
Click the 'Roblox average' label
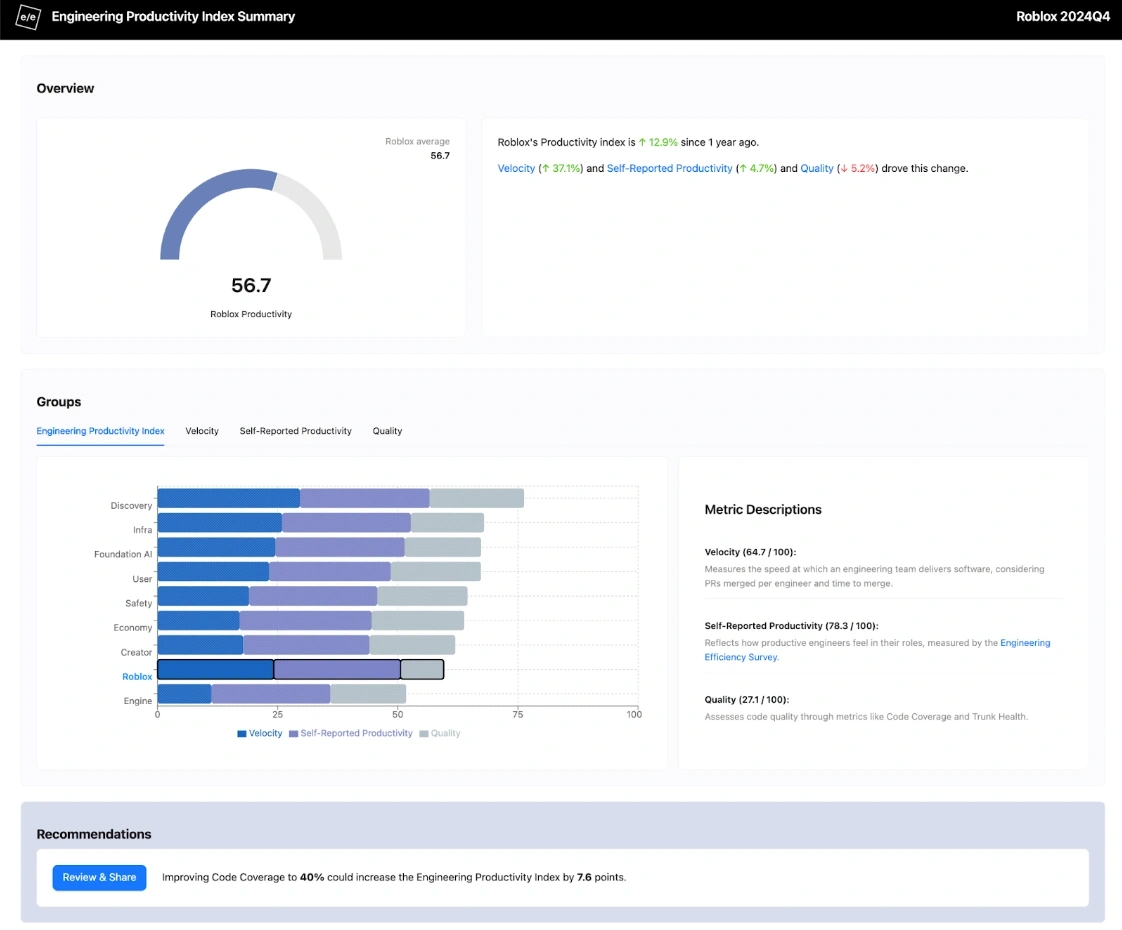tap(417, 142)
